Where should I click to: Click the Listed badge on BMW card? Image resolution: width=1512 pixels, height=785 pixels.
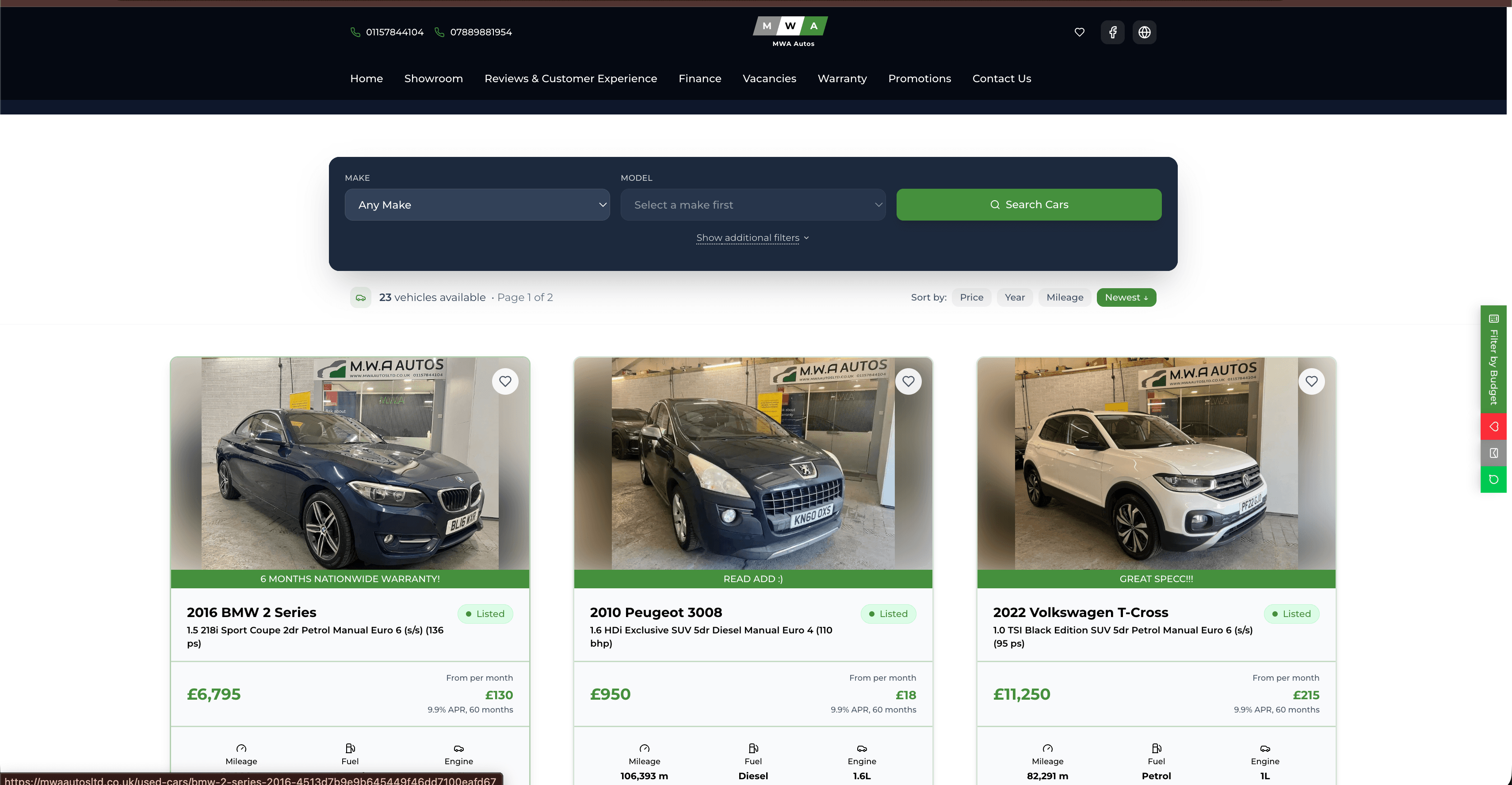point(485,614)
